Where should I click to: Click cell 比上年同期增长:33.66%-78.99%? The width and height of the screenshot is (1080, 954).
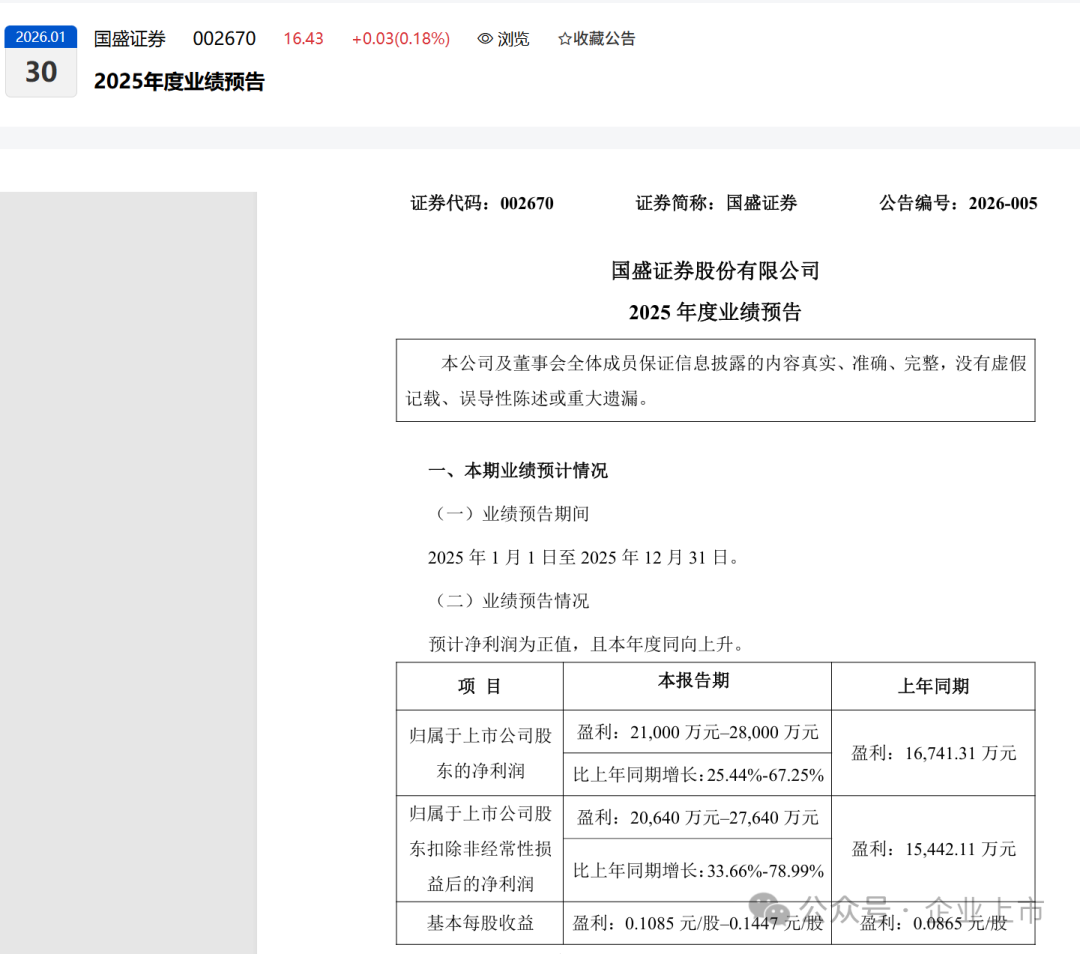pyautogui.click(x=697, y=871)
